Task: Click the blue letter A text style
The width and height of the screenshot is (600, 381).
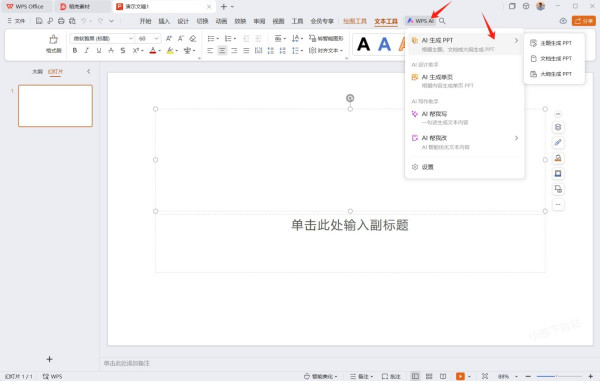Action: [x=385, y=44]
